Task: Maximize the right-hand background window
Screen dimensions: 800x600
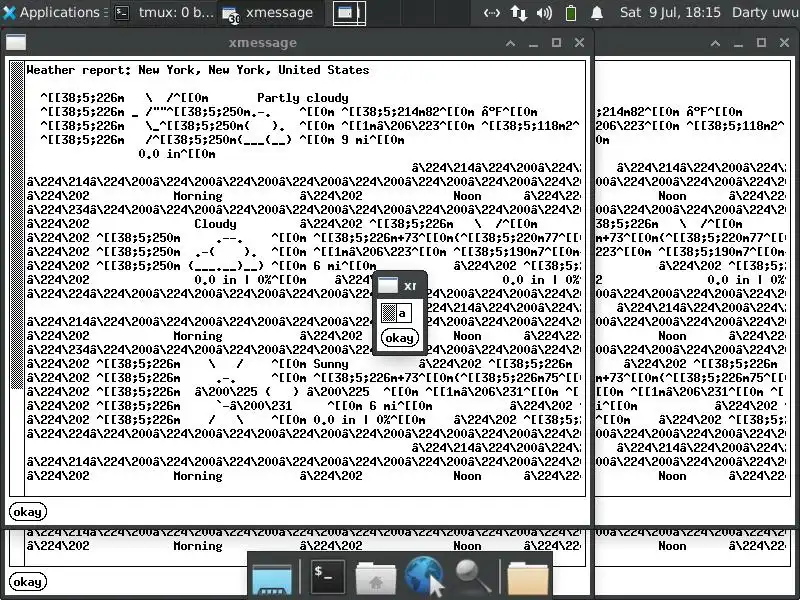Action: [761, 43]
